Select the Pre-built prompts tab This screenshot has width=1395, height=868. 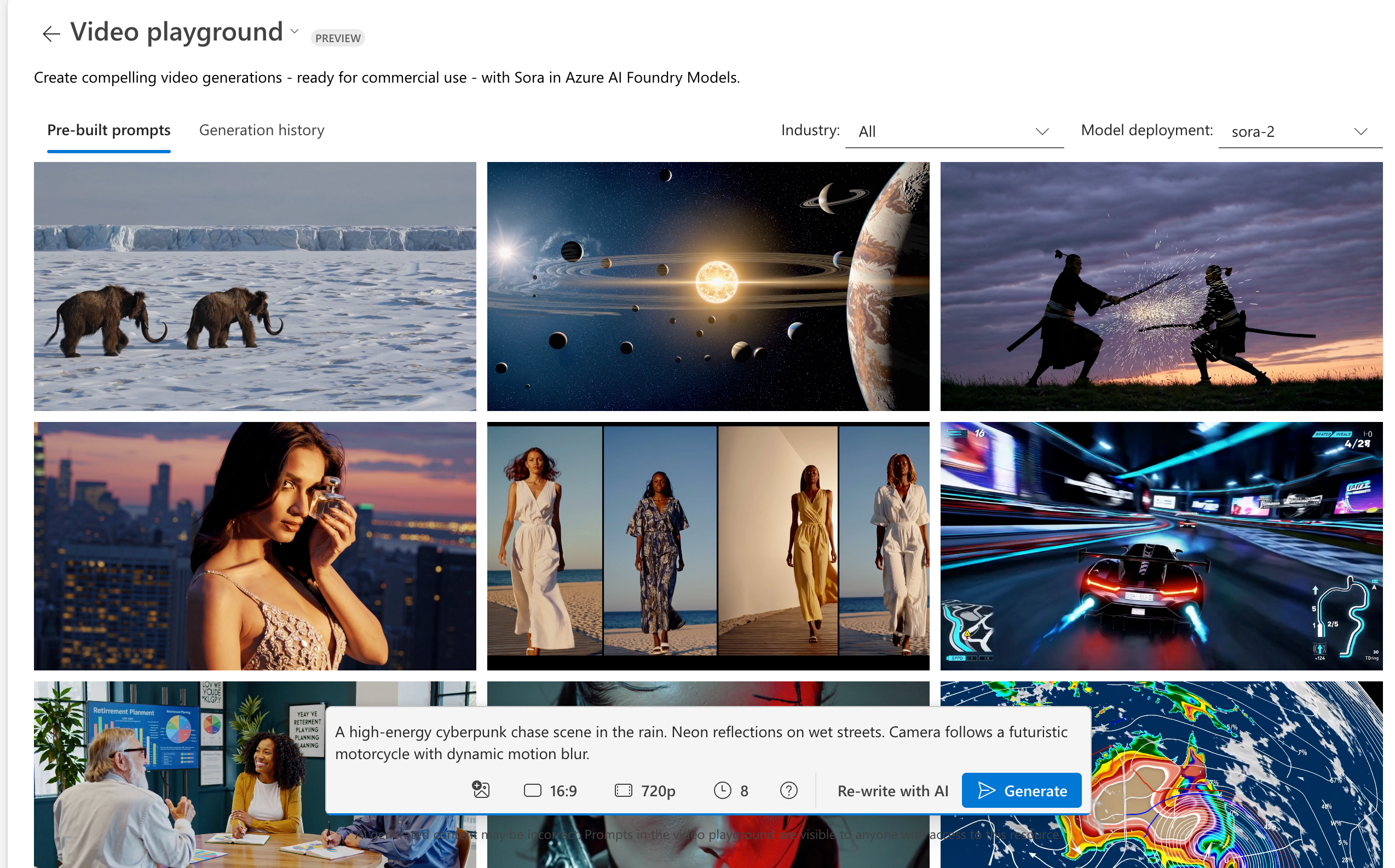[x=108, y=130]
